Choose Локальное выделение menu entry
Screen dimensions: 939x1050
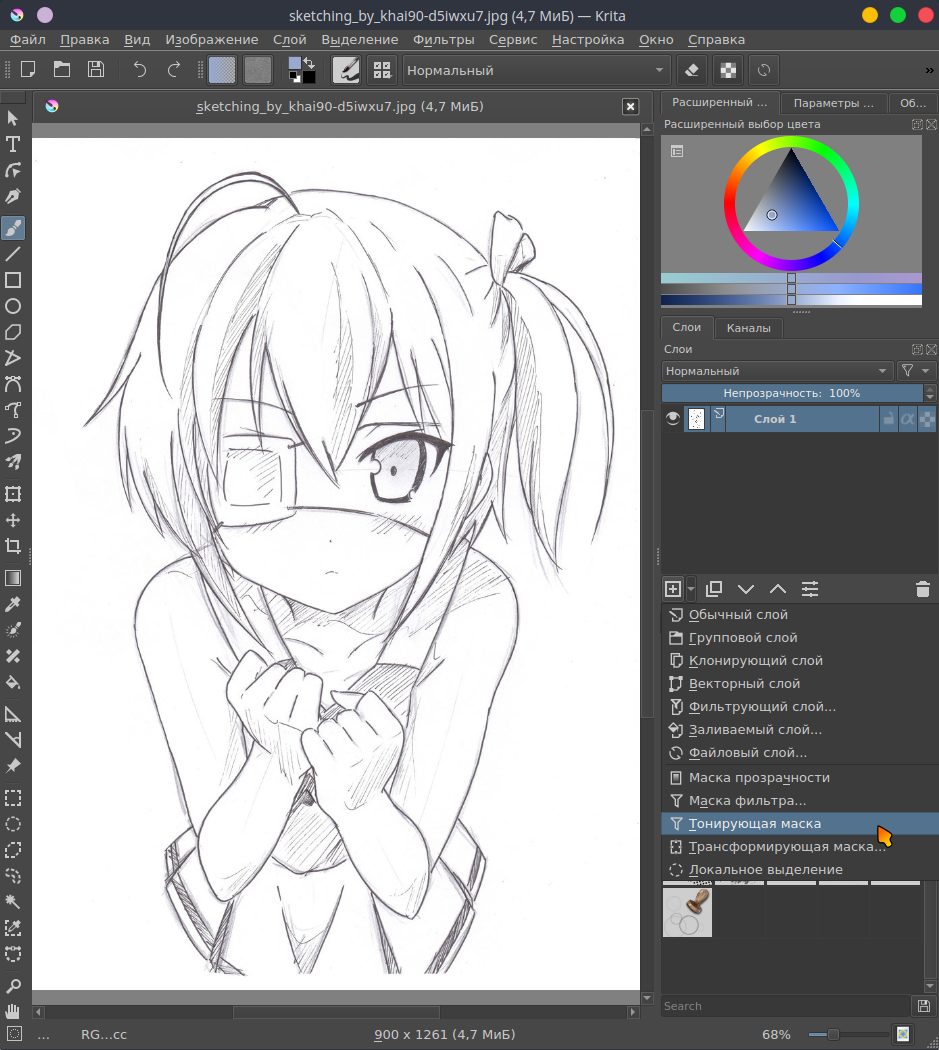[x=800, y=870]
